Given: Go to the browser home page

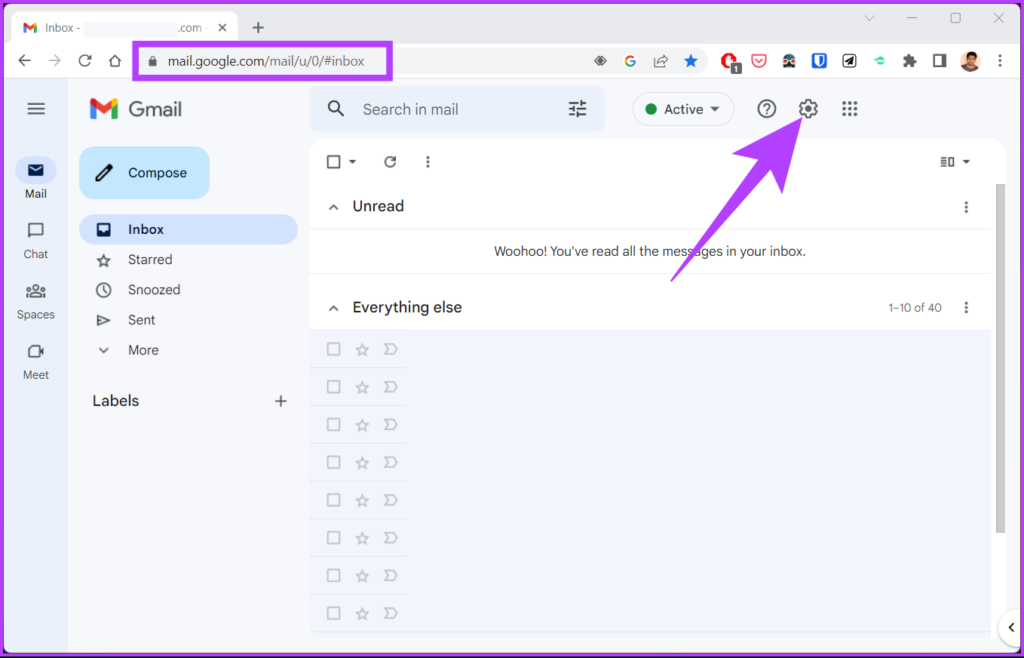Looking at the screenshot, I should pos(115,61).
